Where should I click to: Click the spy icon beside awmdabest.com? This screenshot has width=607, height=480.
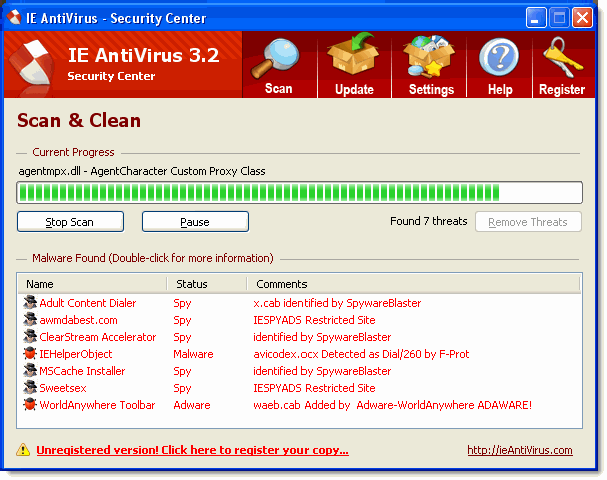click(30, 319)
